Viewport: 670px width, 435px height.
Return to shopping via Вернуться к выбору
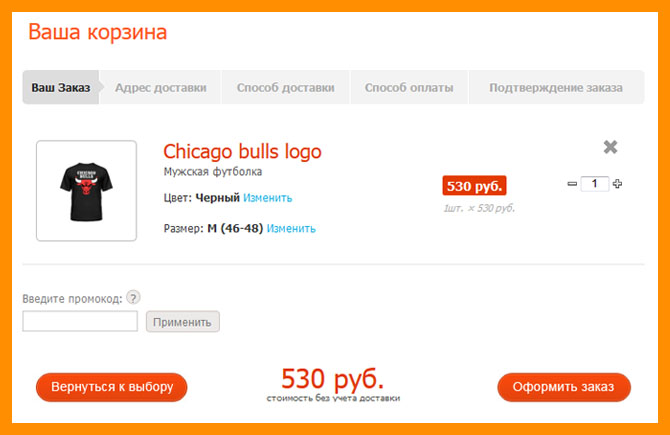point(112,387)
